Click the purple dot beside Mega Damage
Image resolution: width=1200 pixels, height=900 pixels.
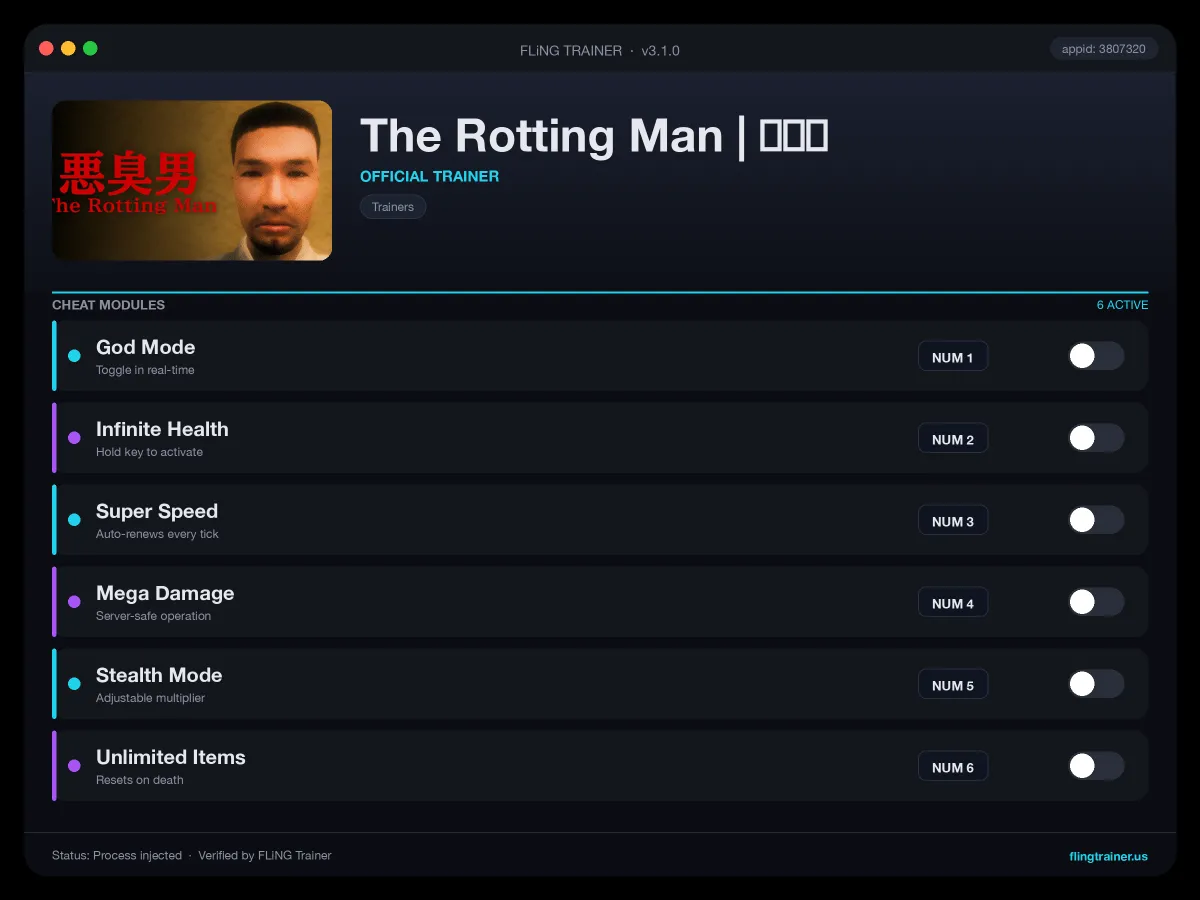point(74,602)
